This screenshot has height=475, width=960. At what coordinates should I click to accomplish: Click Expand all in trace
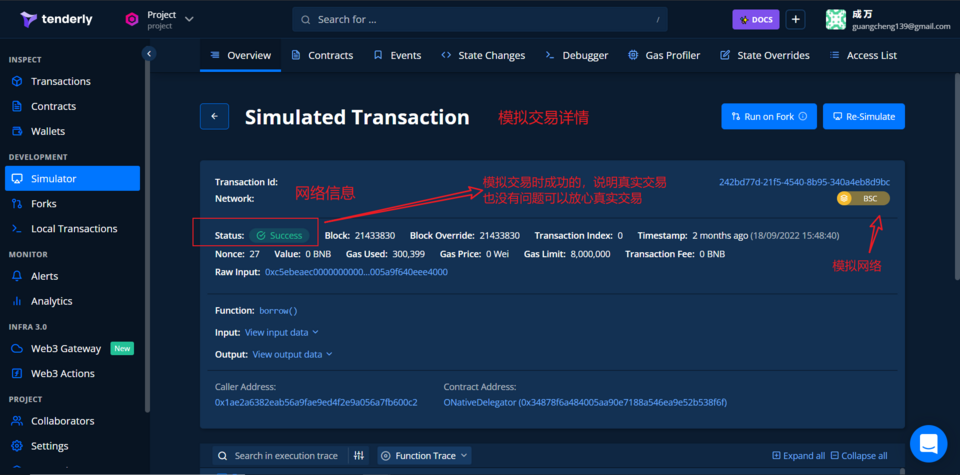[798, 455]
